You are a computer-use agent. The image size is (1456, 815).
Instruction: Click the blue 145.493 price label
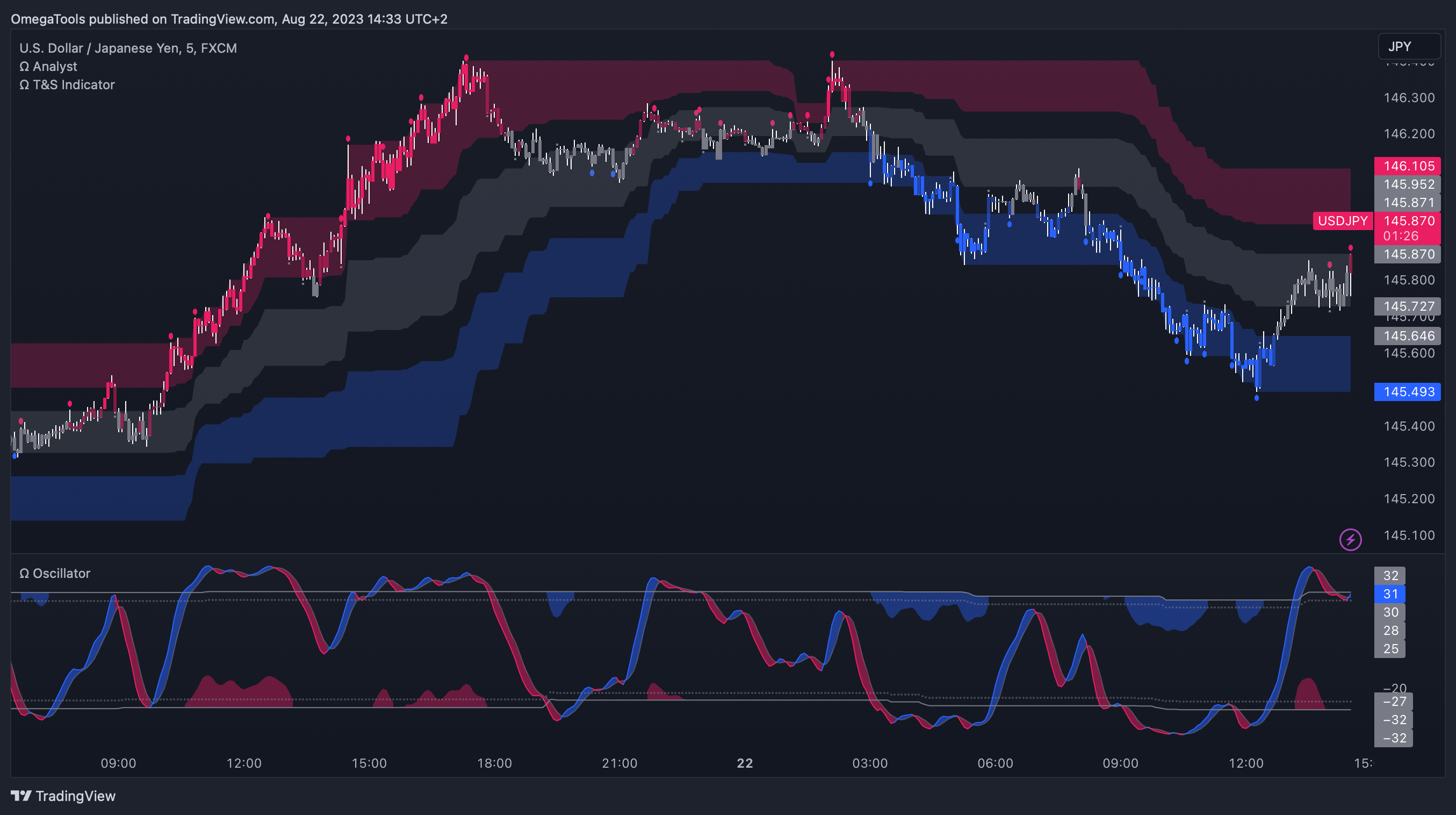click(x=1408, y=391)
